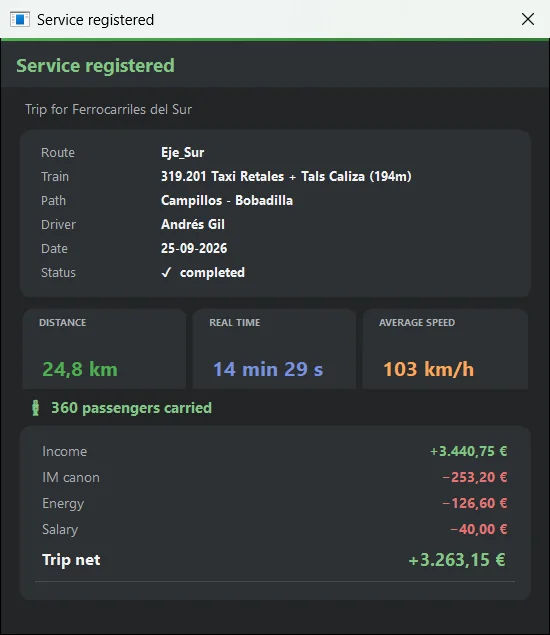Click the 'AVERAGE SPEED' card header
Image resolution: width=550 pixels, height=635 pixels.
(417, 322)
